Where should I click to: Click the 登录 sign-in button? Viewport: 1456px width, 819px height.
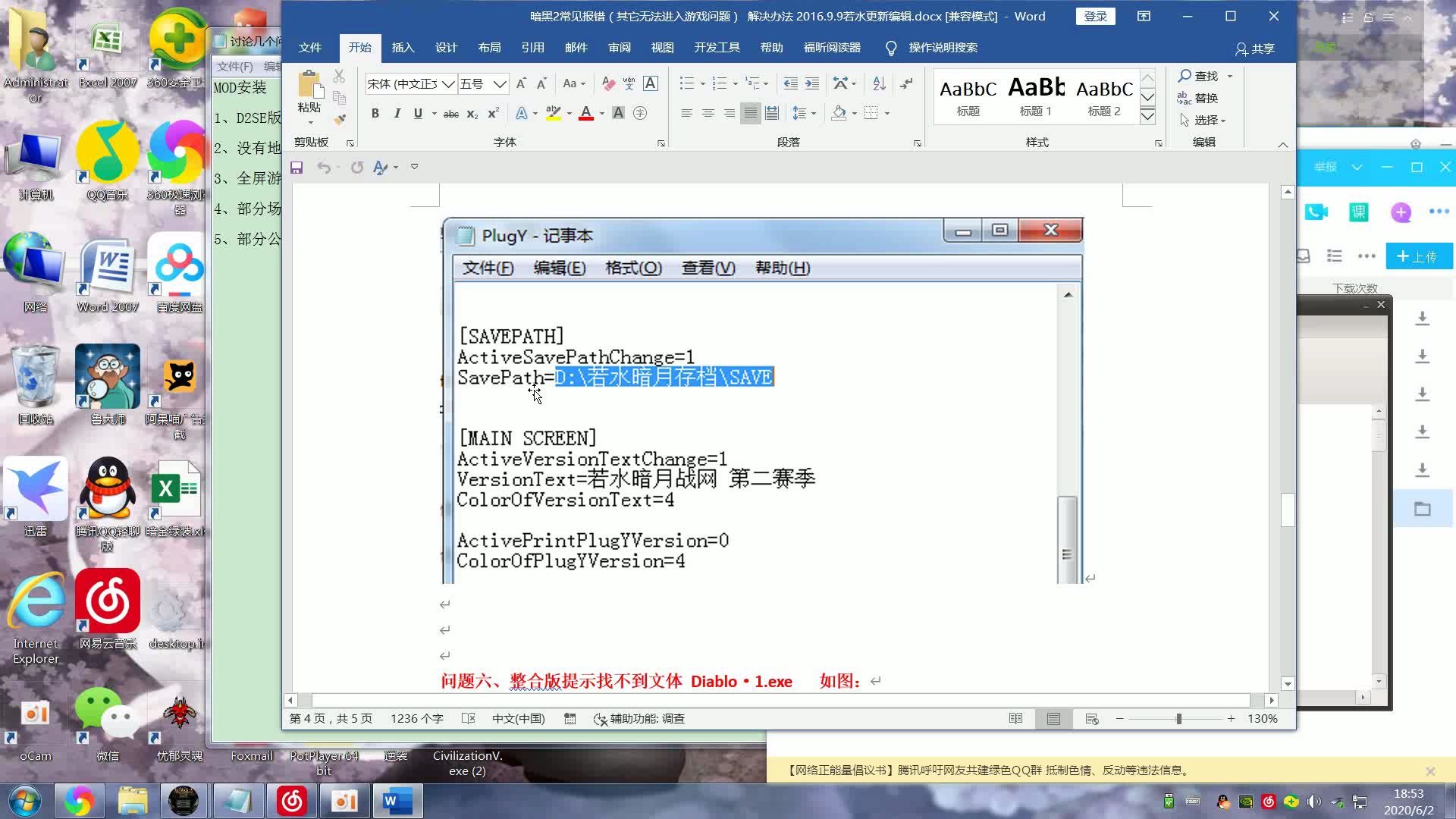coord(1095,16)
